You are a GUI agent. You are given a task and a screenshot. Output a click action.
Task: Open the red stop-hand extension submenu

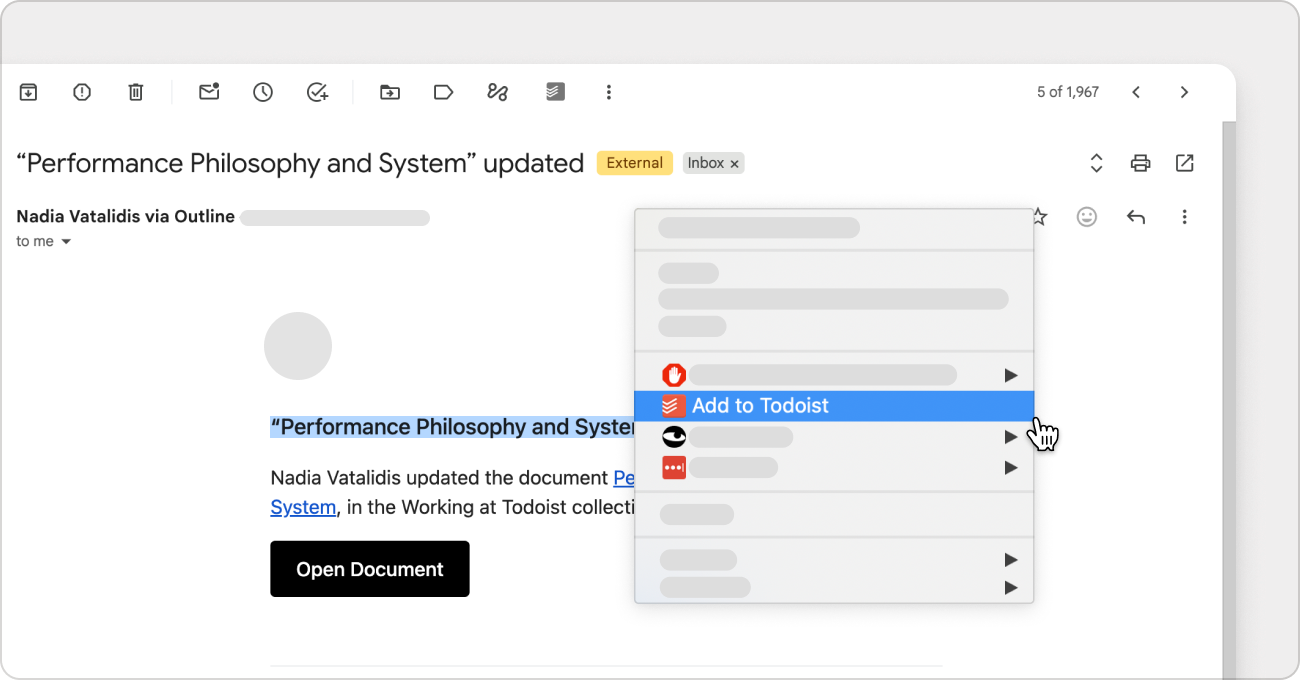click(x=834, y=375)
